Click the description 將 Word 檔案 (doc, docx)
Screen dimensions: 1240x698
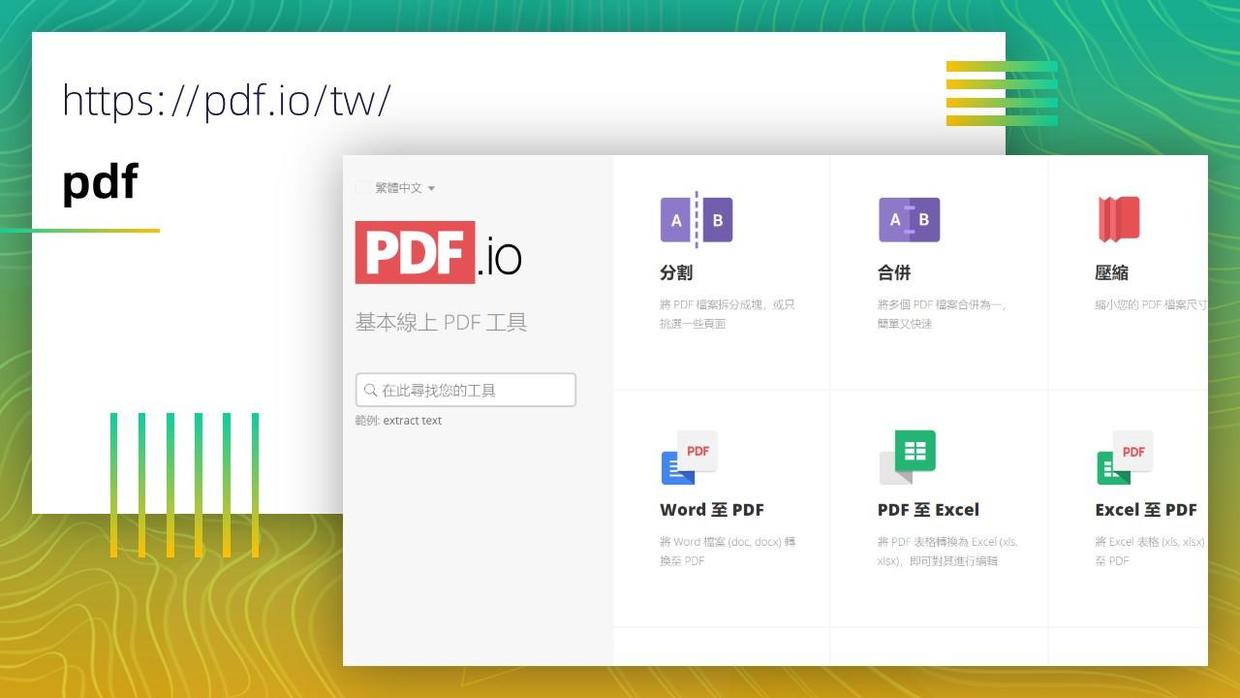727,551
